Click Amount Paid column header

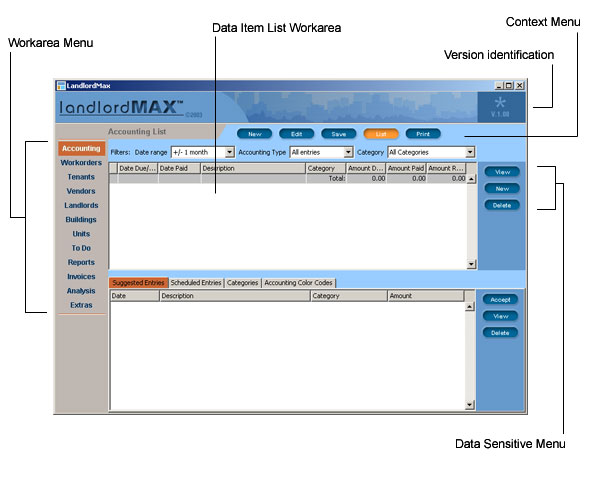click(x=406, y=168)
